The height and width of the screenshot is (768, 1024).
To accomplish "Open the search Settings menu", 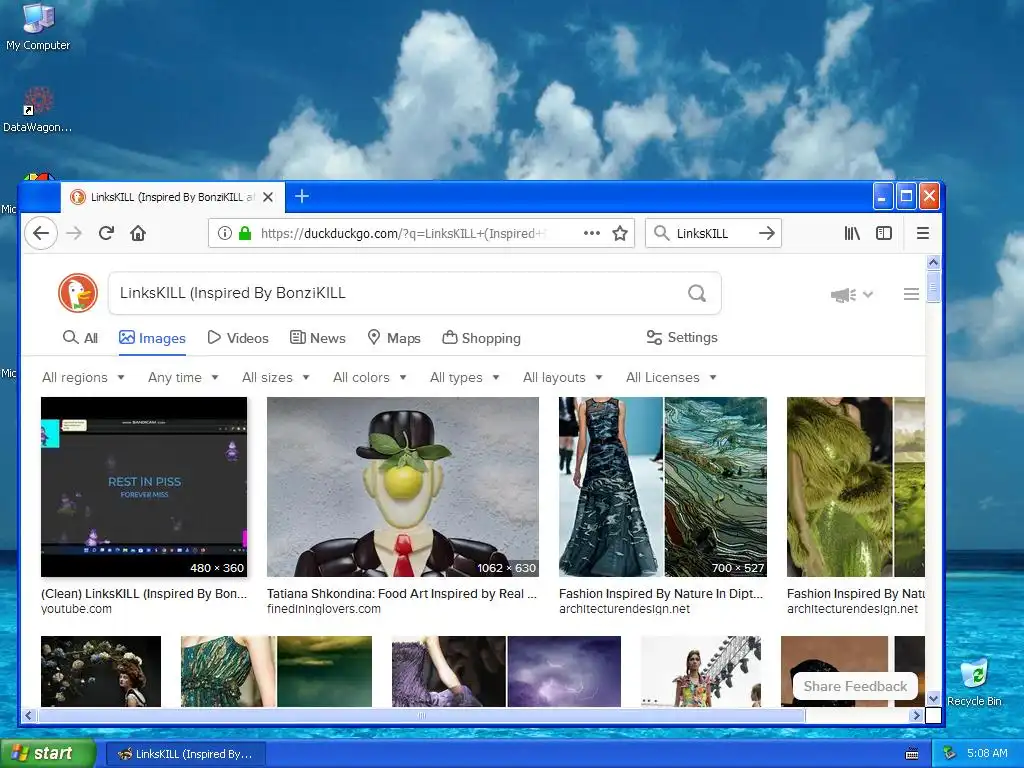I will (x=682, y=337).
